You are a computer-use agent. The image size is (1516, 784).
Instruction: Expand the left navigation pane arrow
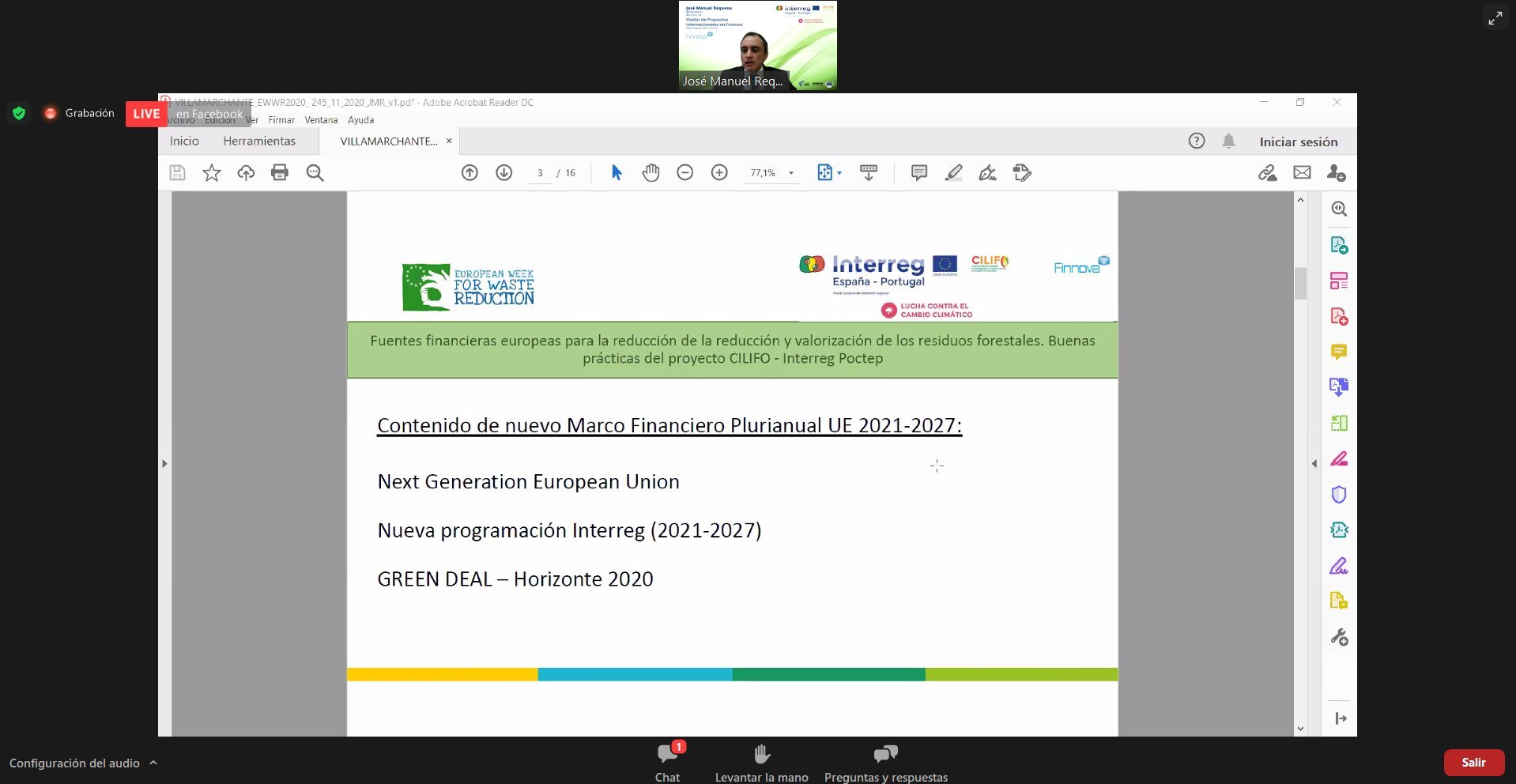[x=164, y=463]
